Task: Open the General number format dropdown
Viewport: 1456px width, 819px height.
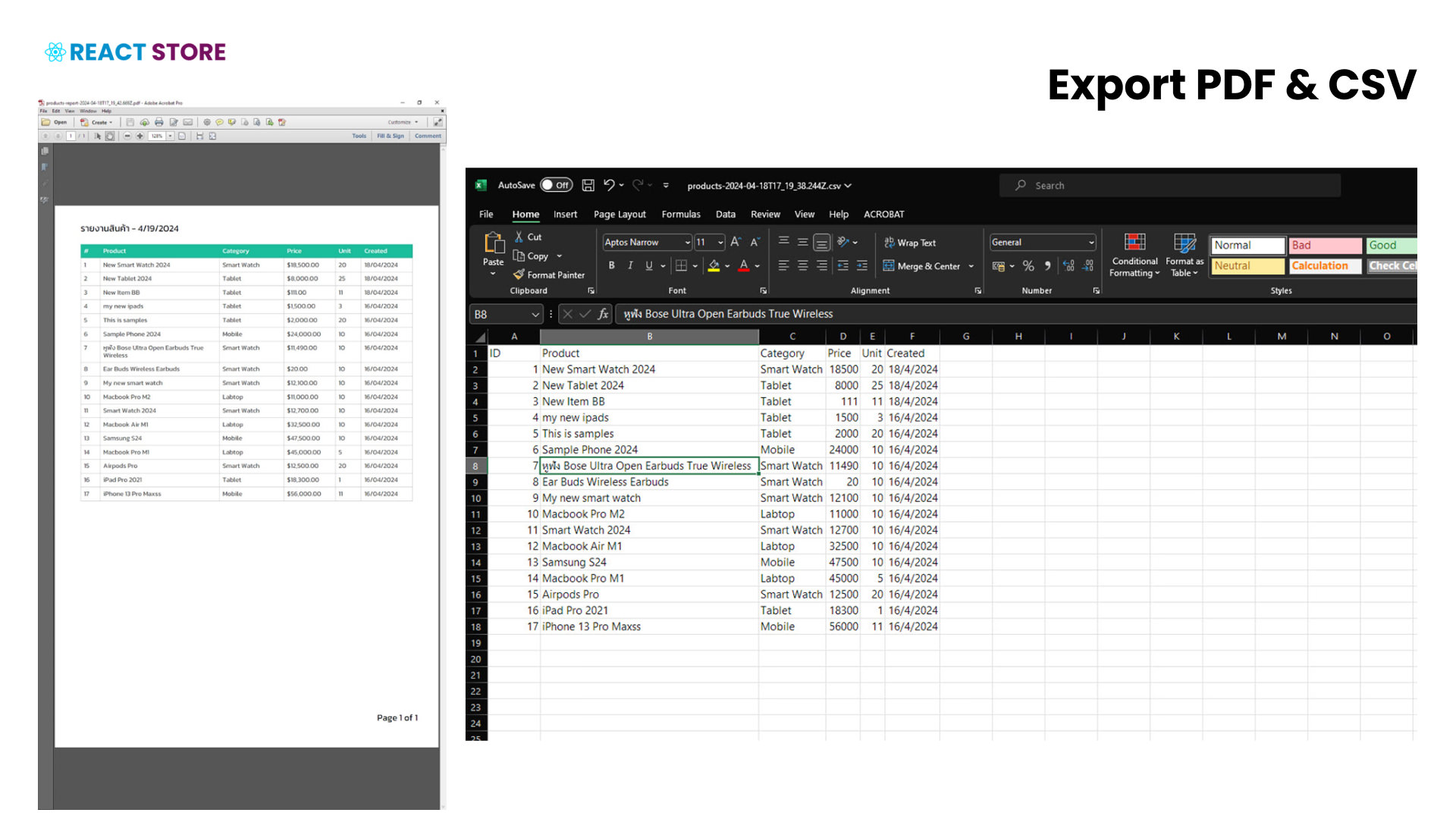Action: tap(1091, 243)
